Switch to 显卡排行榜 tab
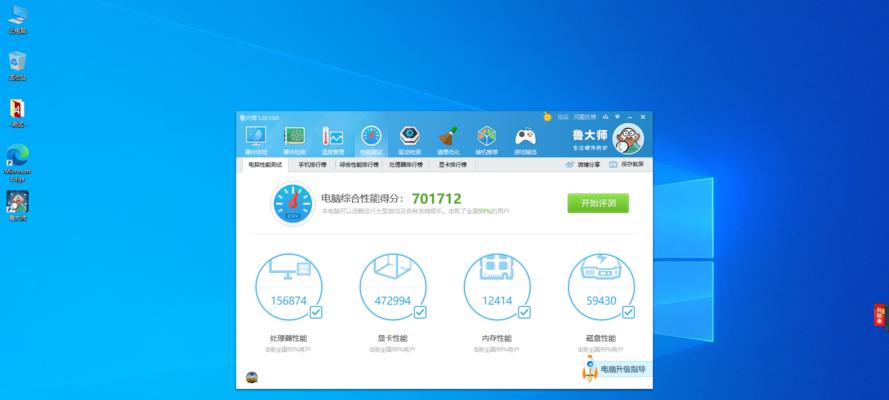Screen dimensions: 889x400 point(452,165)
